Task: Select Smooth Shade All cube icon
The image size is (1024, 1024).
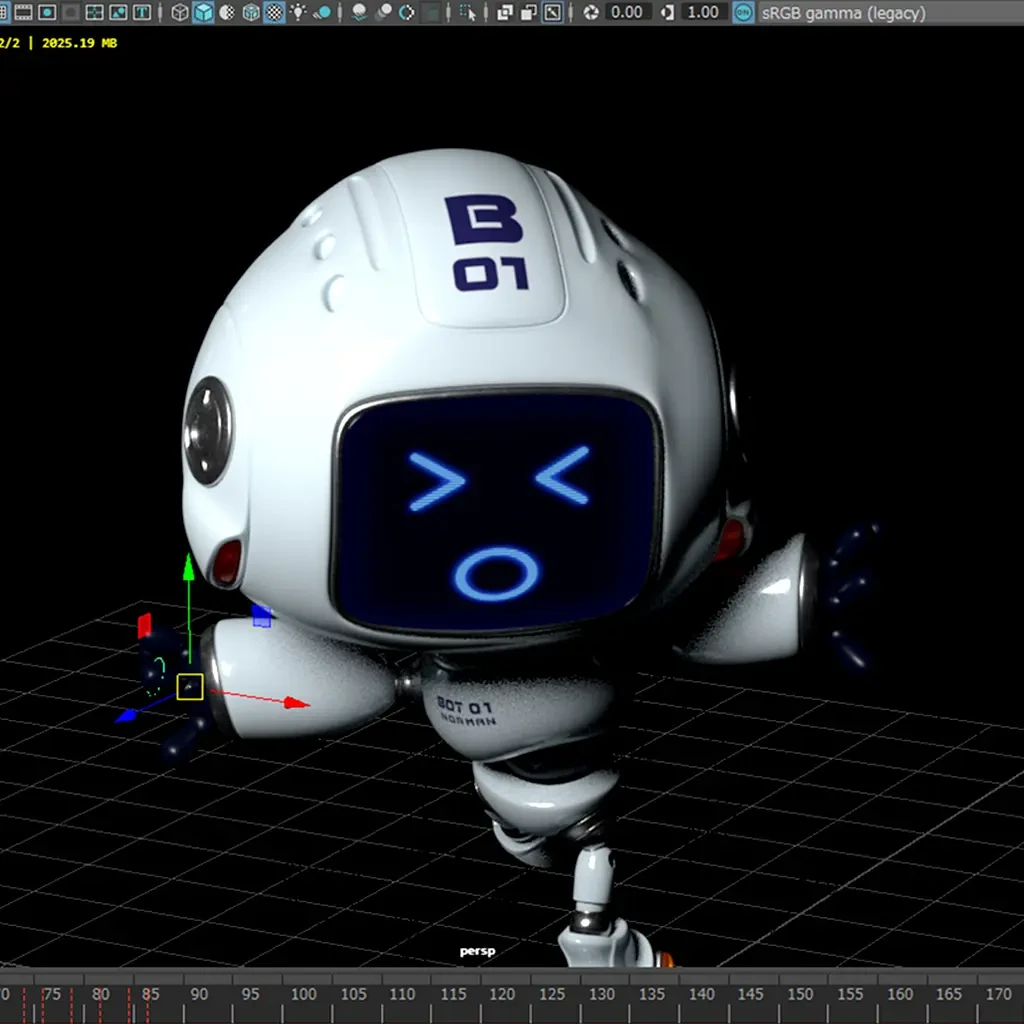Action: click(x=203, y=12)
